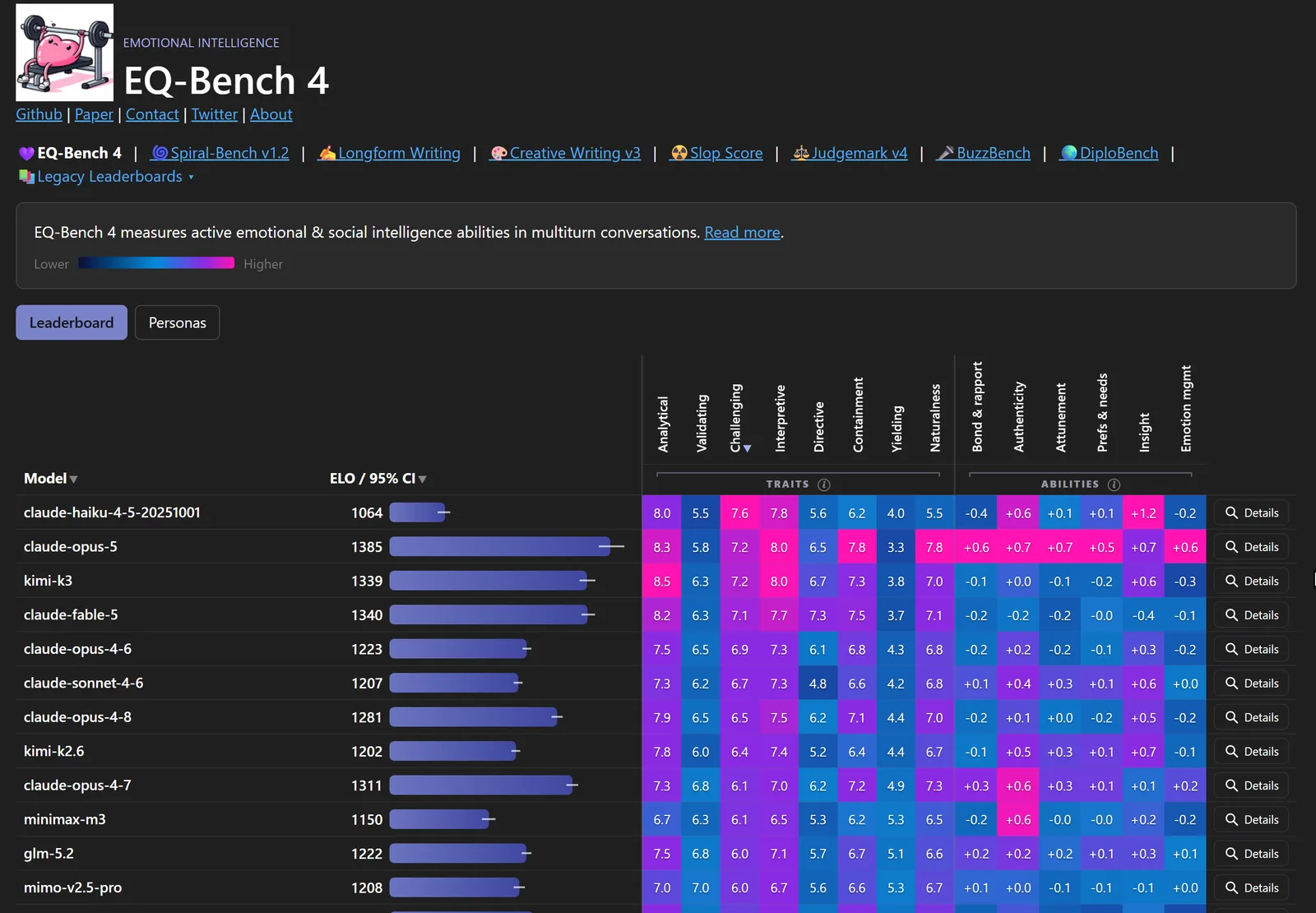Click the Creative Writing palette icon
Viewport: 1316px width, 913px height.
(498, 153)
